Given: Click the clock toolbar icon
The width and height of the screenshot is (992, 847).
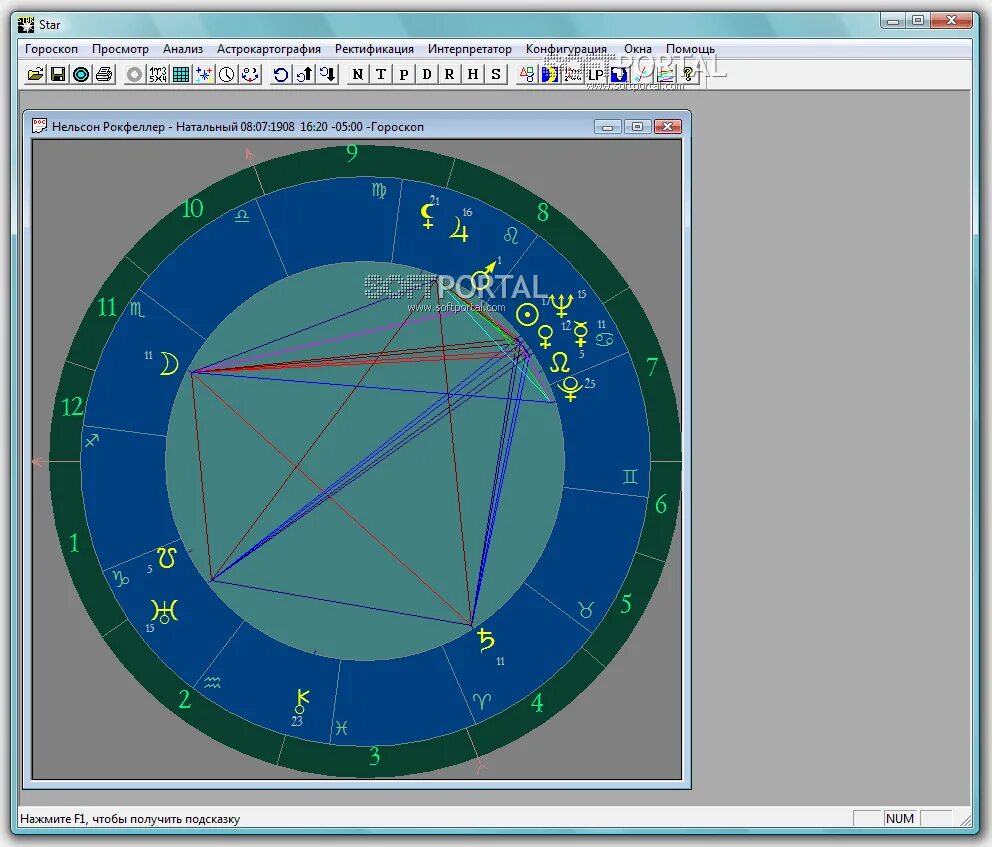Looking at the screenshot, I should coord(226,75).
